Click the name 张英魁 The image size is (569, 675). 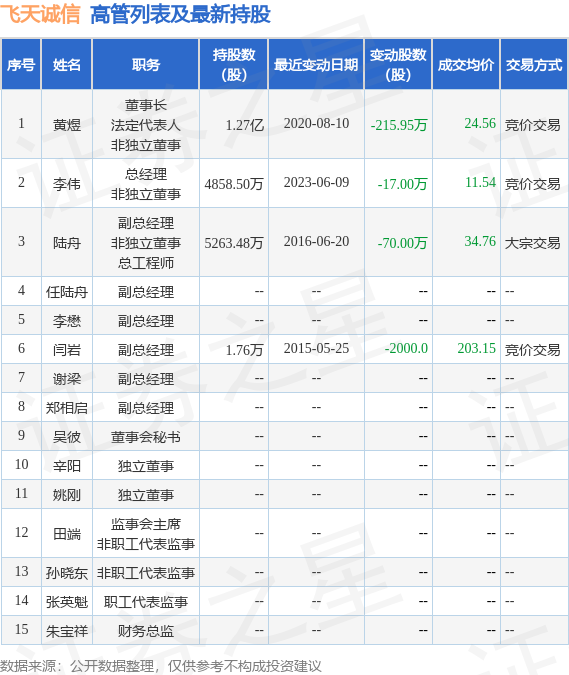[67, 602]
